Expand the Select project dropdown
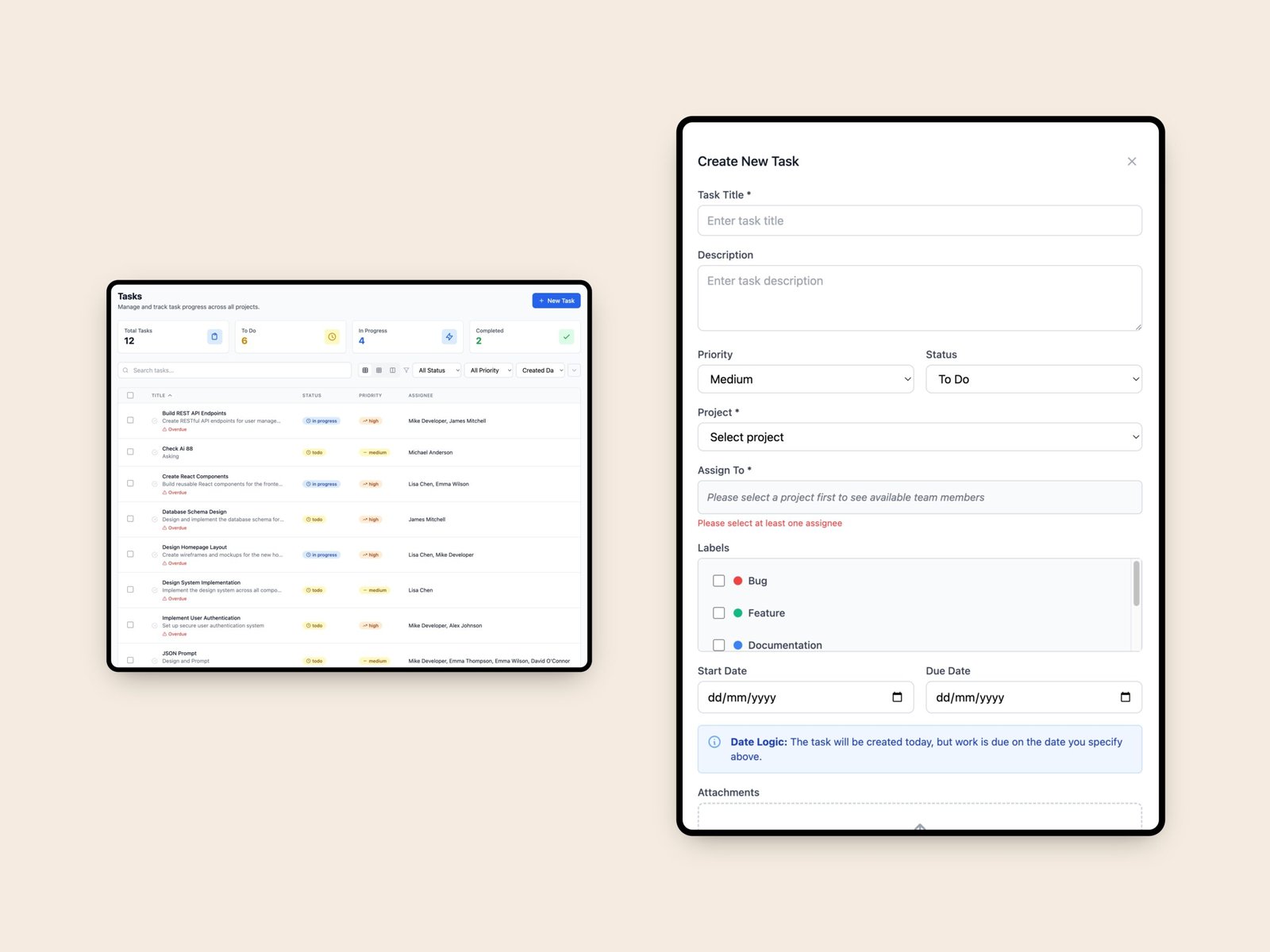The height and width of the screenshot is (952, 1270). point(919,437)
